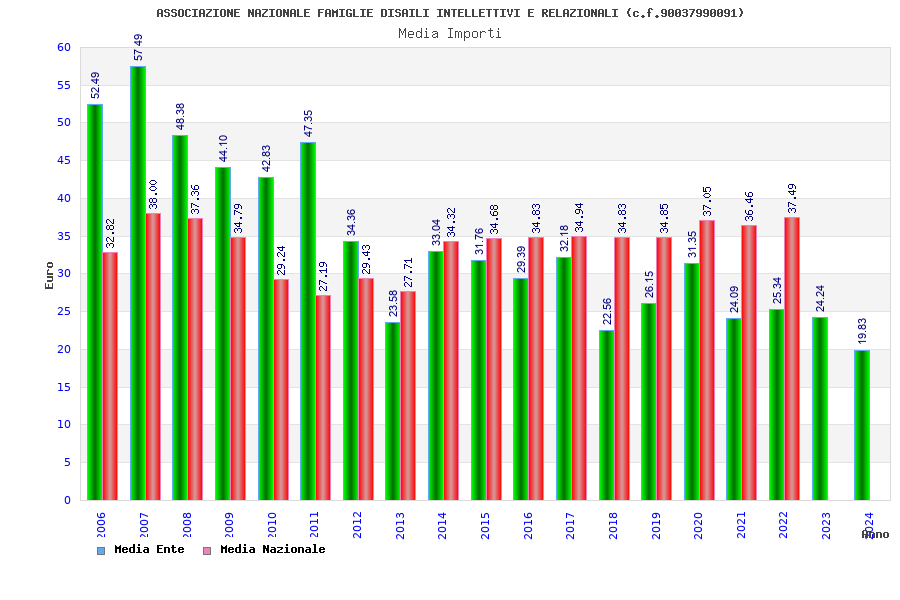Viewport: 900px width, 600px height.
Task: Click the 2007 green bar labeled 57.49
Action: point(138,283)
